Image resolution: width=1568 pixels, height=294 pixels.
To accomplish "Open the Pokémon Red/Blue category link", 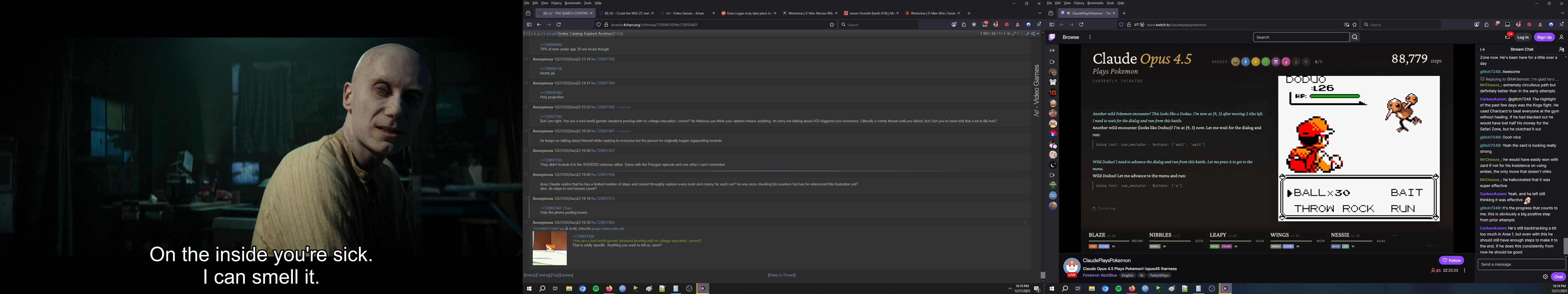I will point(1099,276).
